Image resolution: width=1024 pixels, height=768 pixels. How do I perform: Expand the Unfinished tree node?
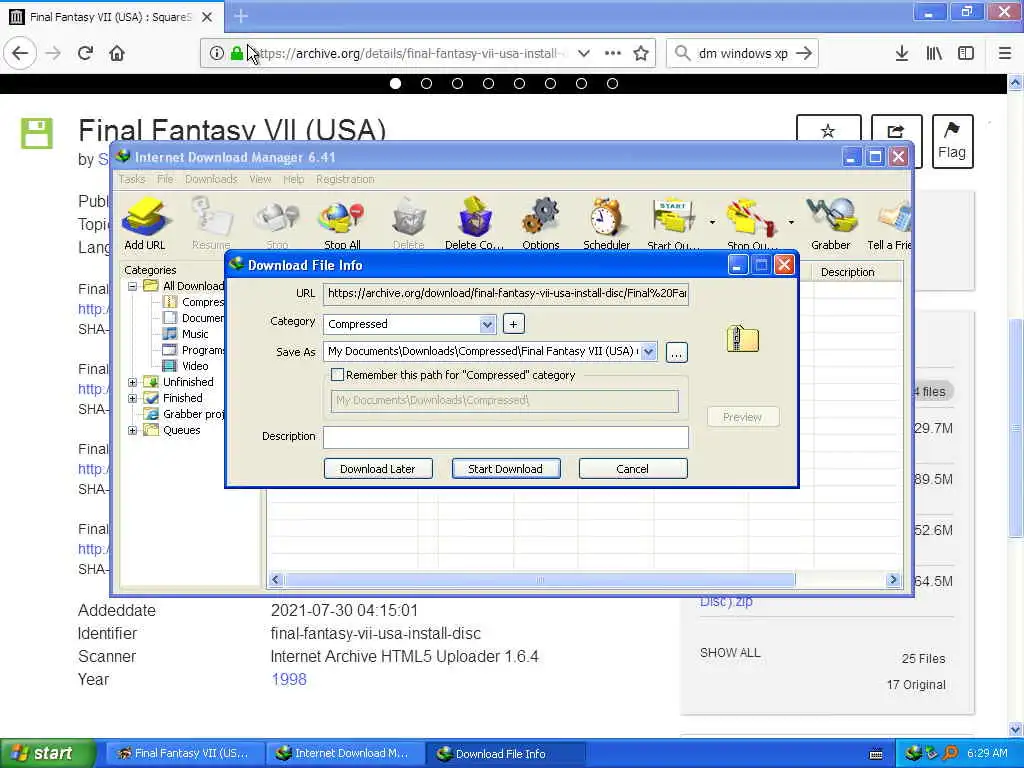coord(133,382)
